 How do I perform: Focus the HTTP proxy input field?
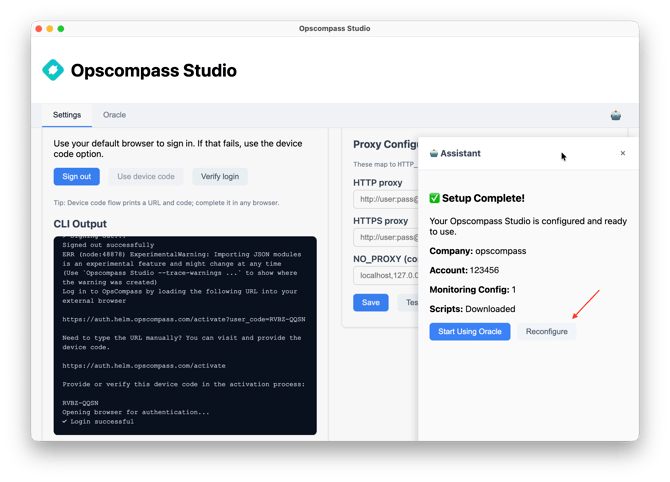385,201
